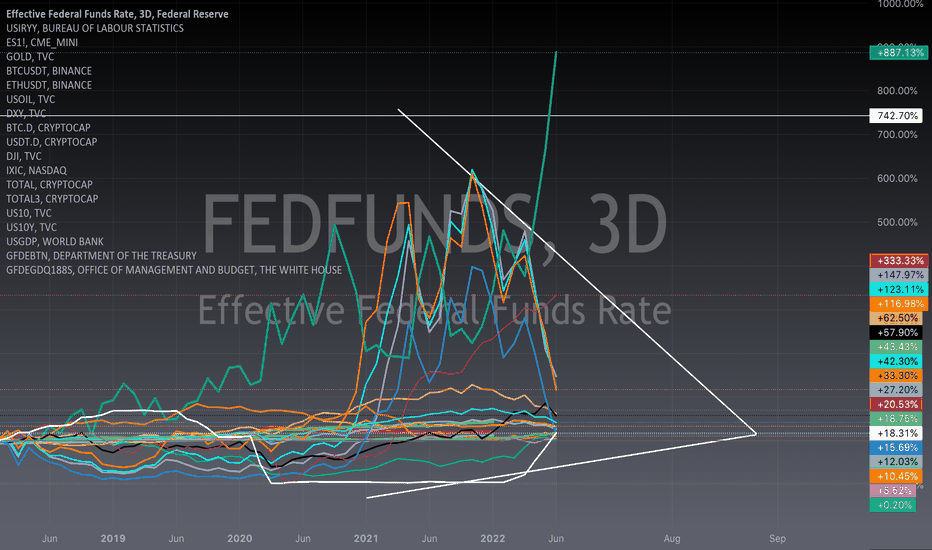Select the gray +147.97% price label
This screenshot has height=550, width=932.
[x=898, y=275]
